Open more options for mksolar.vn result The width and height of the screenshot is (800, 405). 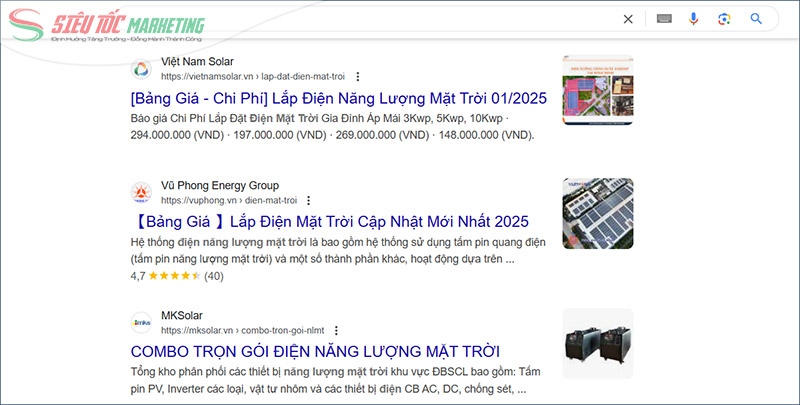click(x=336, y=331)
